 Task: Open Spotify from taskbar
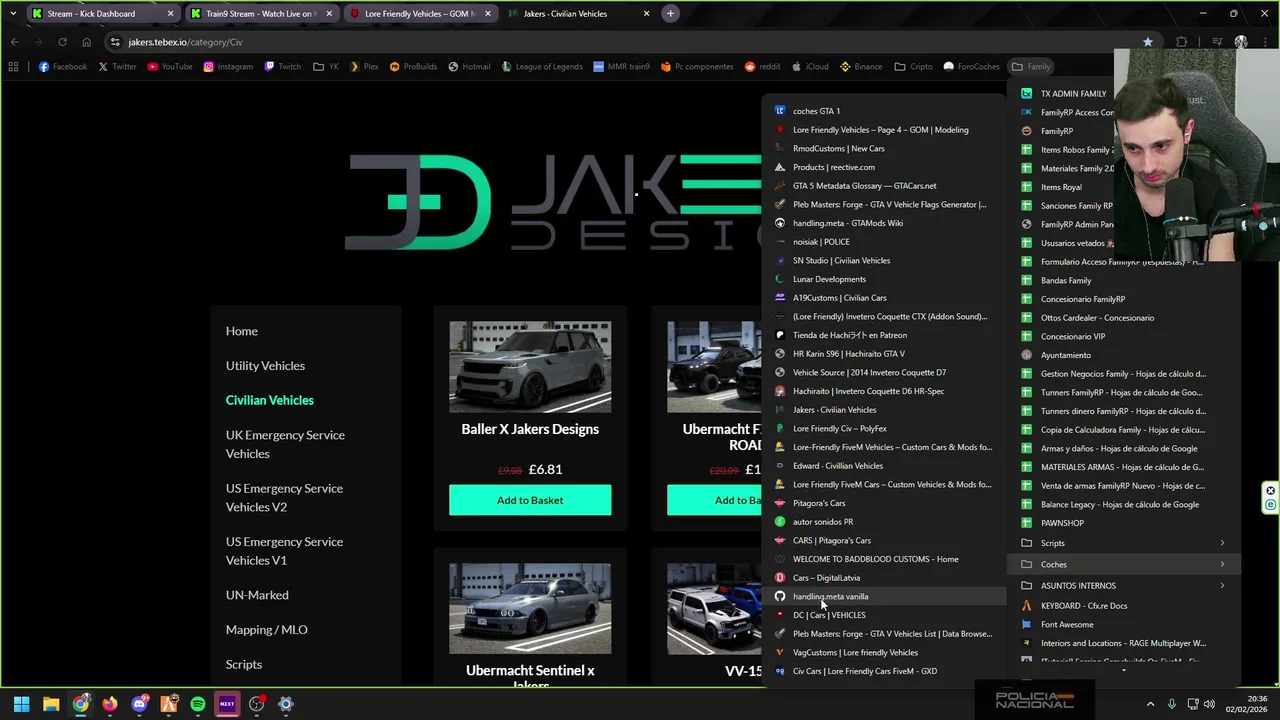point(198,704)
